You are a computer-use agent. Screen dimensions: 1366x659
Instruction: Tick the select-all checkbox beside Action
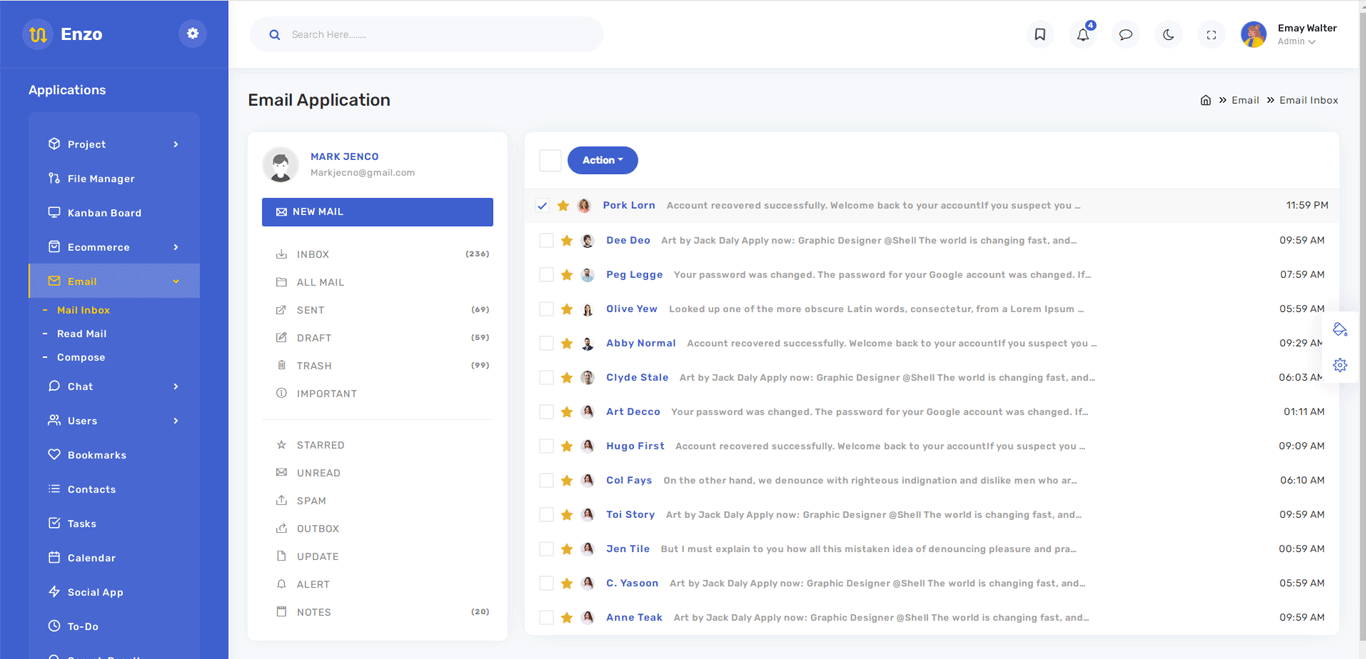(550, 161)
